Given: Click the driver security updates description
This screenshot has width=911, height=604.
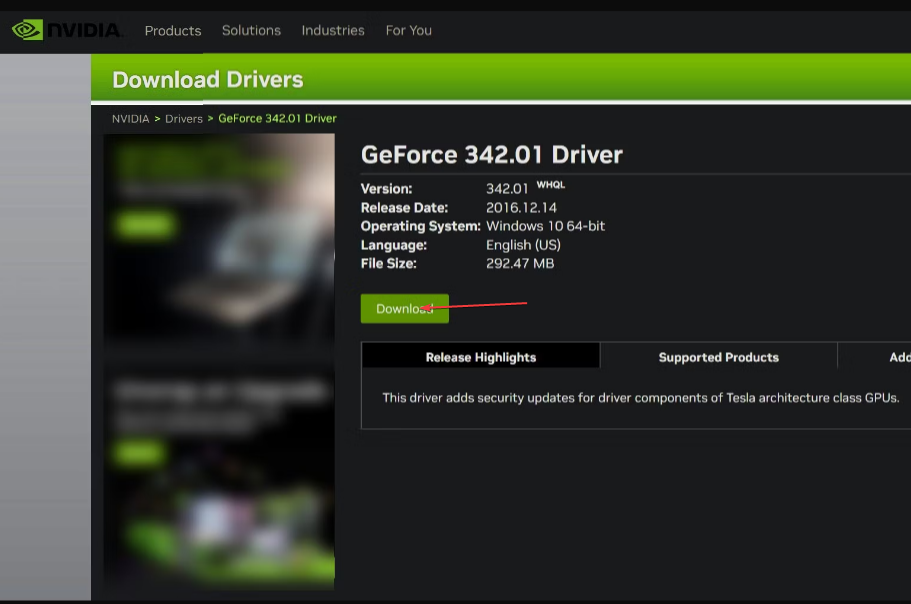Looking at the screenshot, I should point(640,398).
